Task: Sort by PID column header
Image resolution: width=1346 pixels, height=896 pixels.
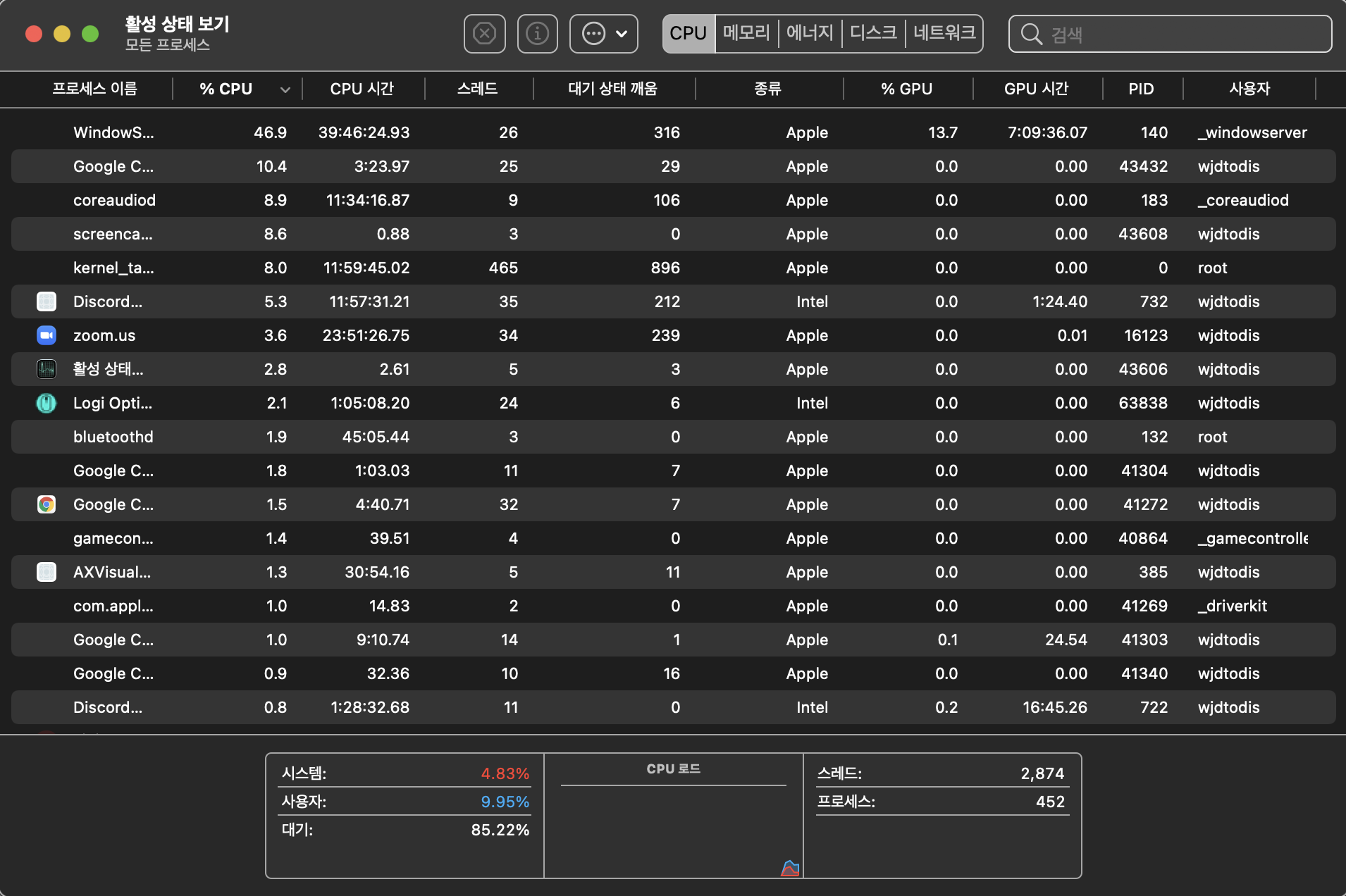Action: tap(1142, 89)
